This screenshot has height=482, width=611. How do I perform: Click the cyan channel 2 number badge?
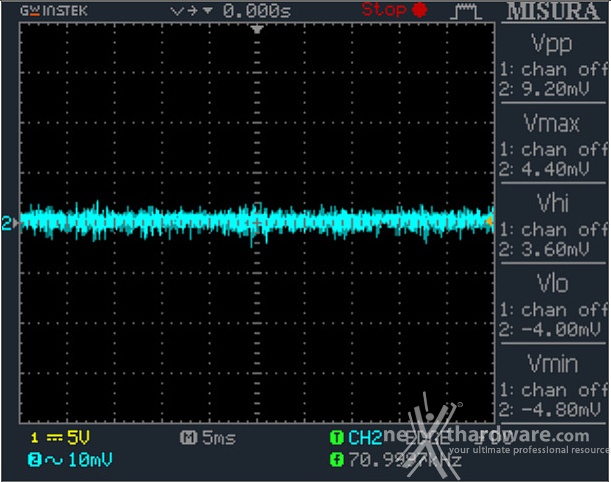[x=34, y=460]
